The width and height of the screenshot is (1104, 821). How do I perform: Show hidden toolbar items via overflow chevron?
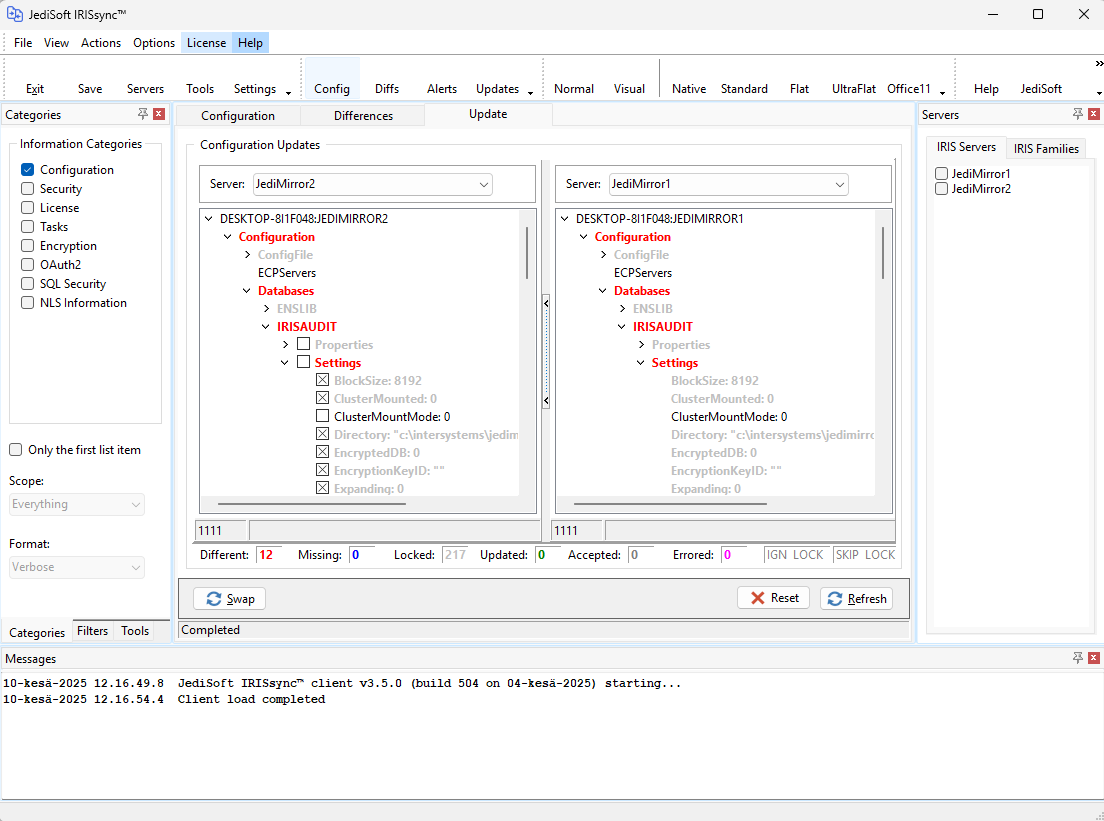[x=1099, y=63]
